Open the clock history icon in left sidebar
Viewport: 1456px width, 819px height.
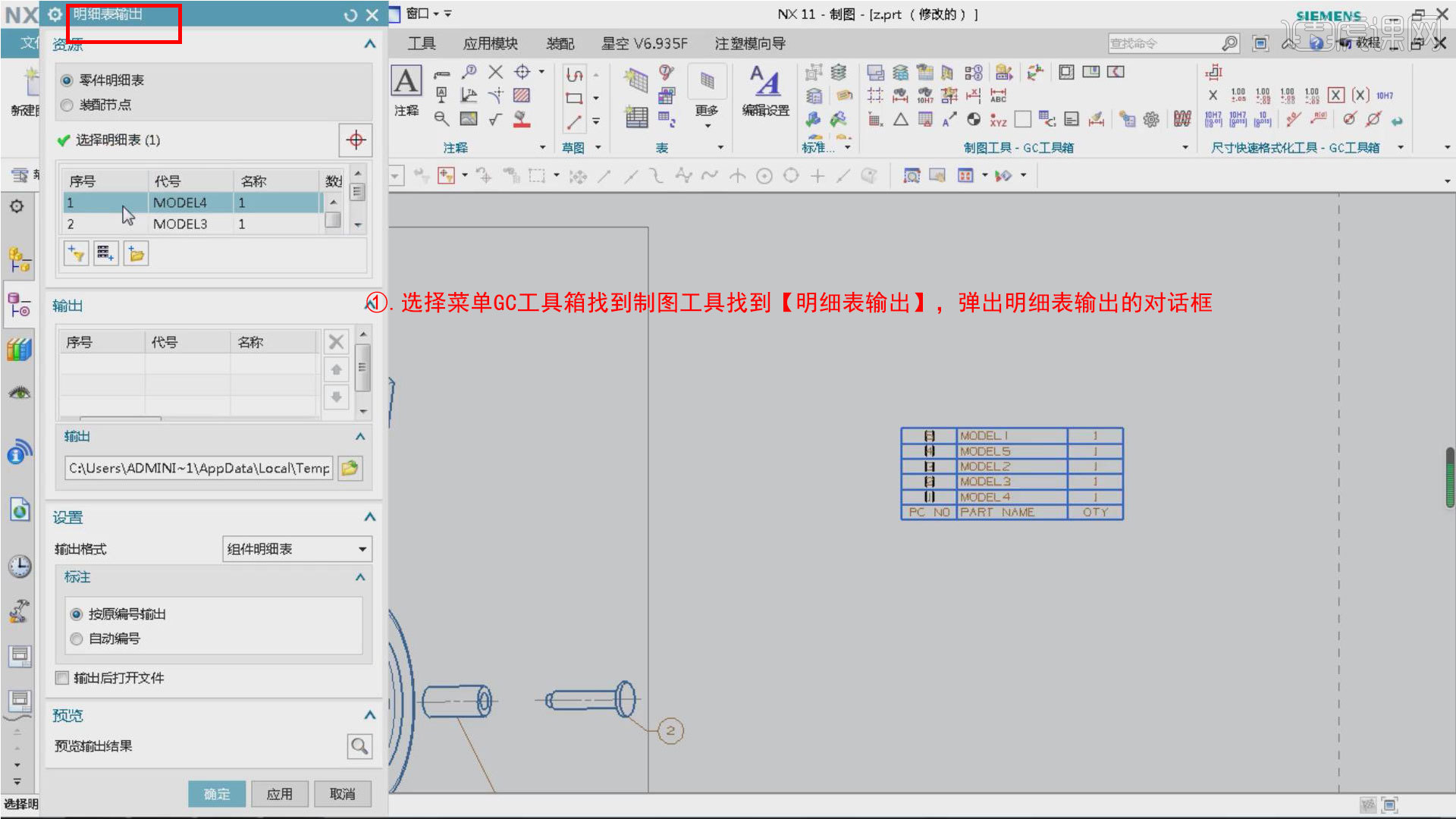[20, 566]
